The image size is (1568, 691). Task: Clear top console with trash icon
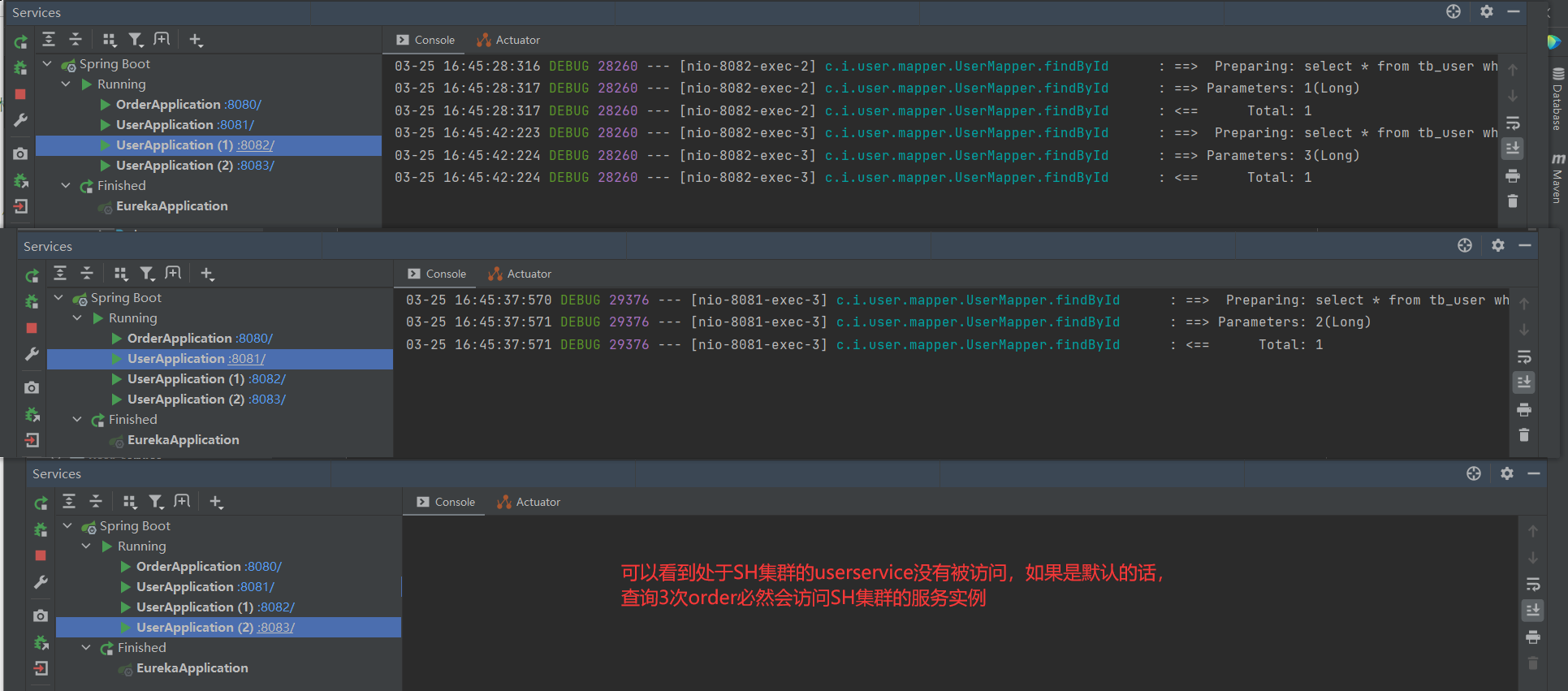pos(1513,201)
